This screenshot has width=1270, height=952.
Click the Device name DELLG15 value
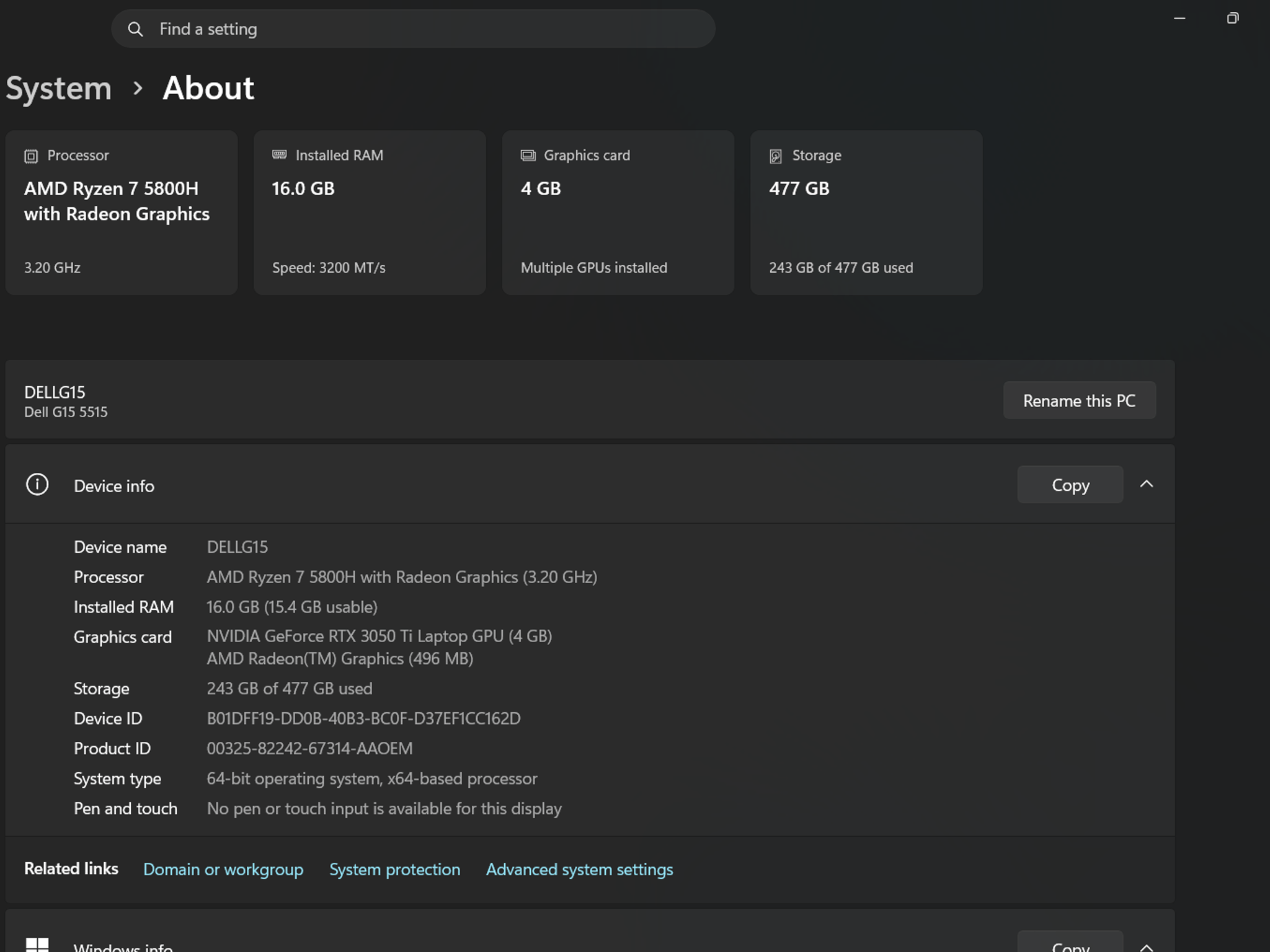click(238, 547)
